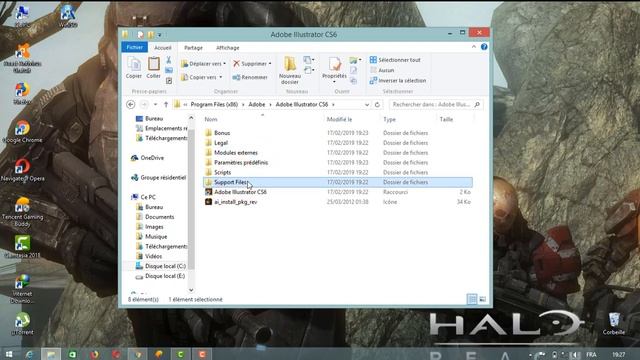Open Images under Ce PC
Image resolution: width=640 pixels, height=360 pixels.
coord(154,227)
